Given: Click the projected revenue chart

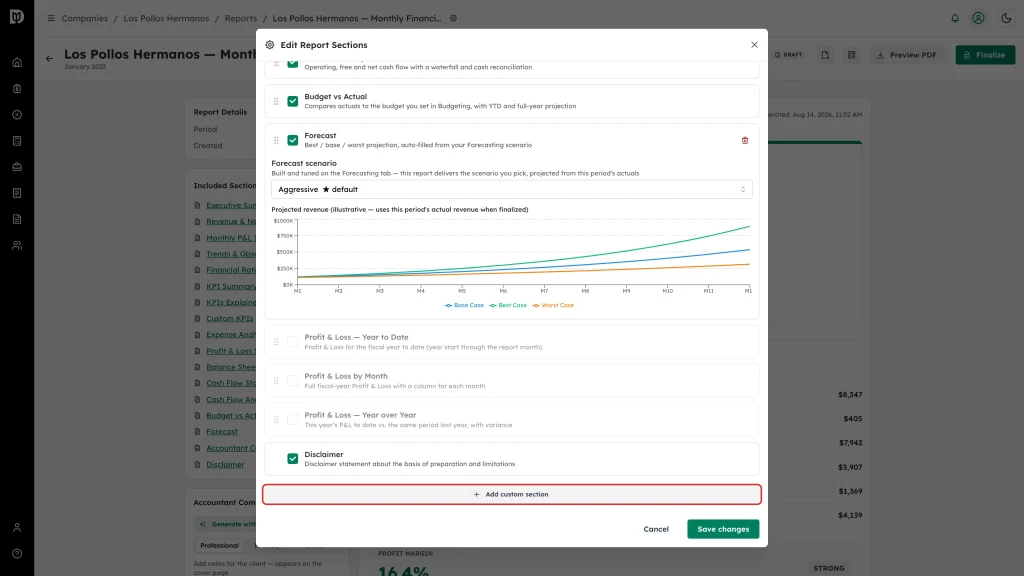Looking at the screenshot, I should (x=512, y=256).
